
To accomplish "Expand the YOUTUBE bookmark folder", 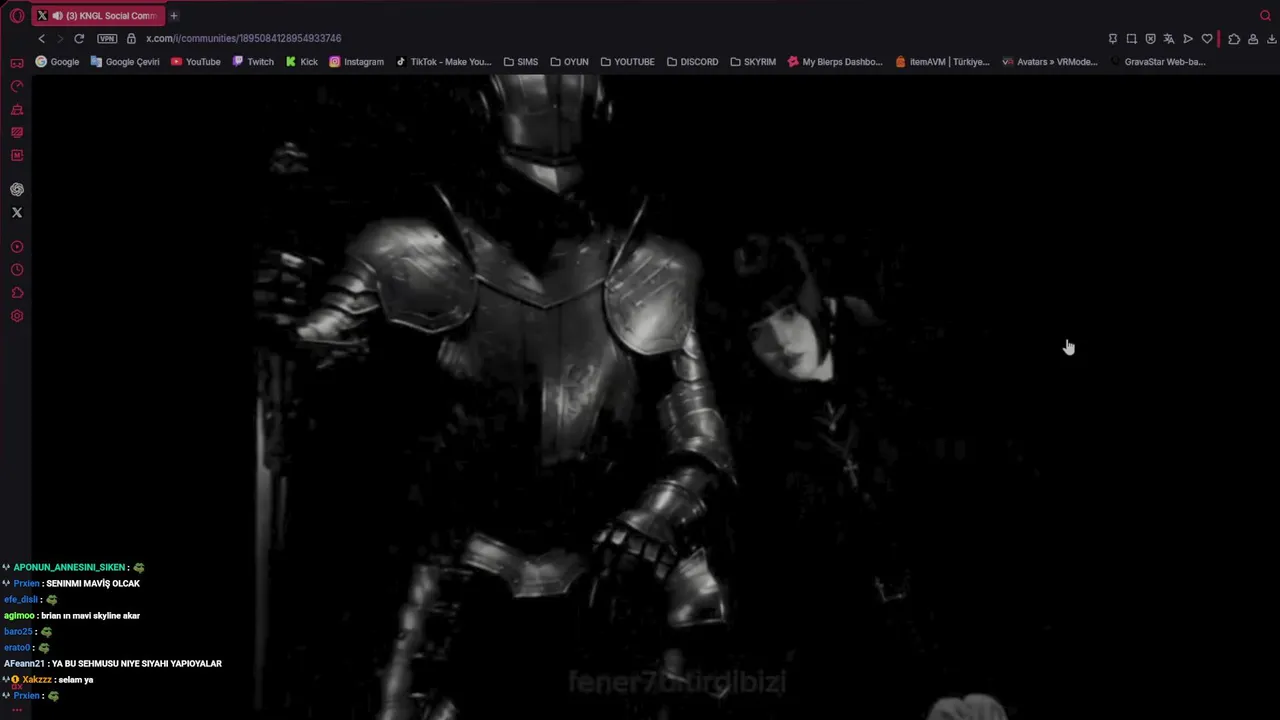I will [627, 62].
